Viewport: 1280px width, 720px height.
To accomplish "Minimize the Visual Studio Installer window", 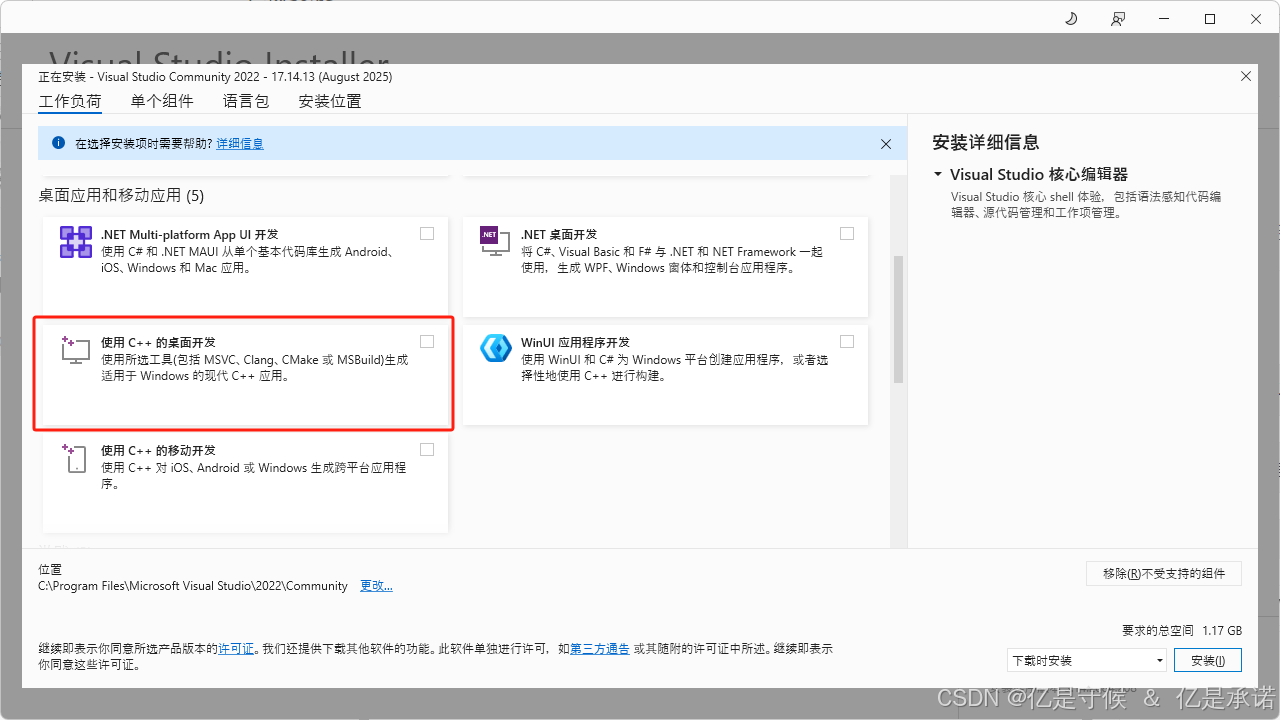I will click(1164, 19).
